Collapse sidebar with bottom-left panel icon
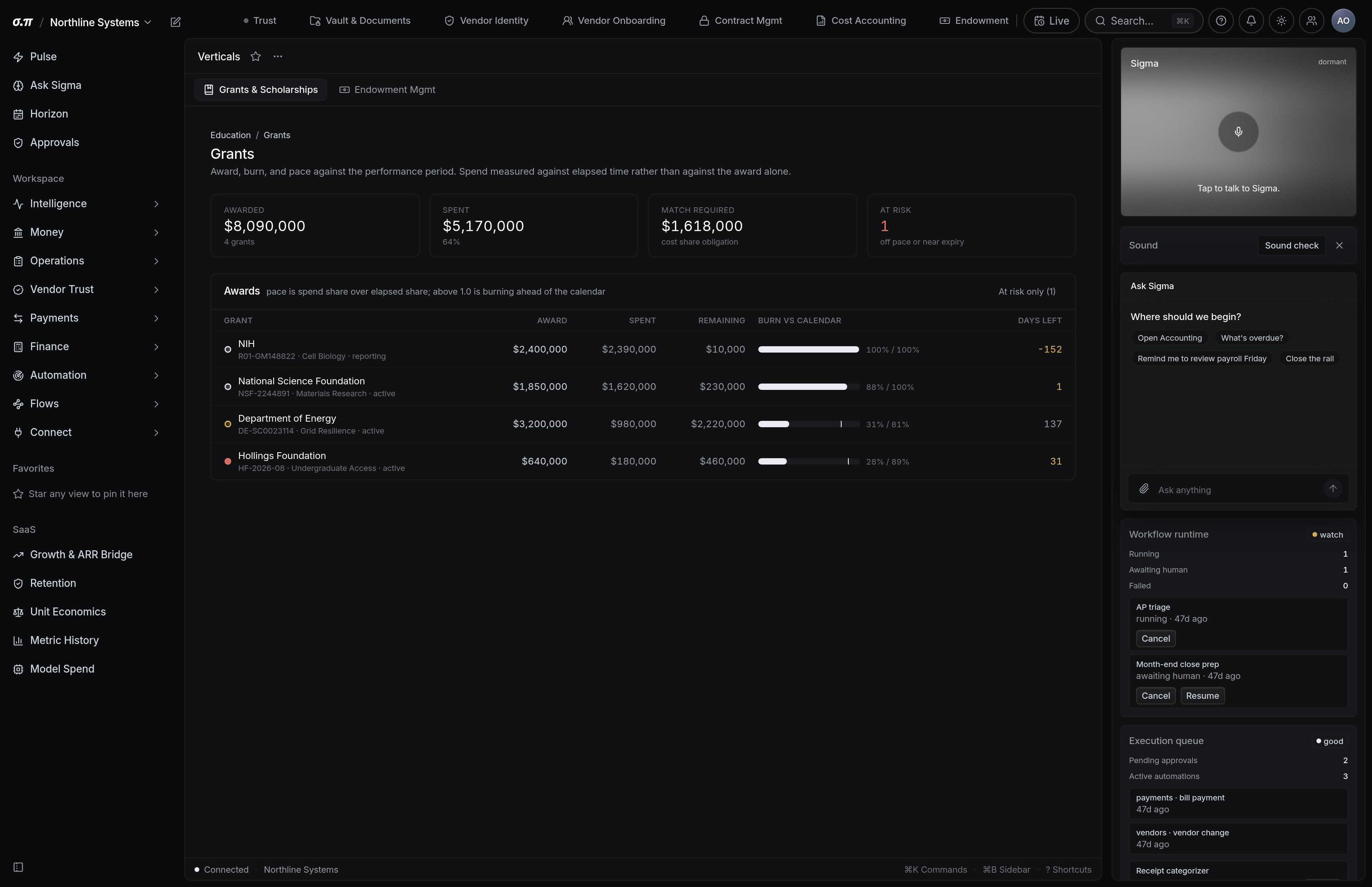1372x887 pixels. point(18,867)
